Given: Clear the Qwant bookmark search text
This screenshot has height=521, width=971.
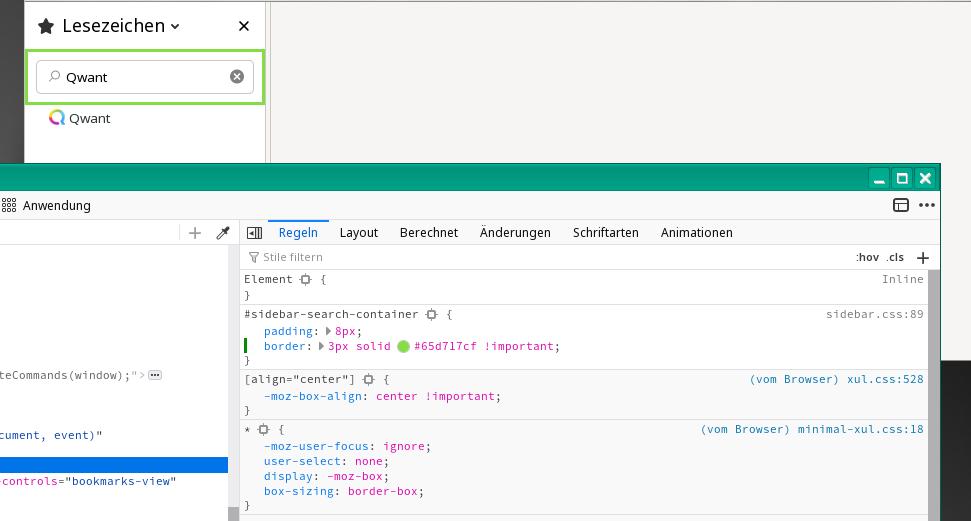Looking at the screenshot, I should pyautogui.click(x=237, y=77).
